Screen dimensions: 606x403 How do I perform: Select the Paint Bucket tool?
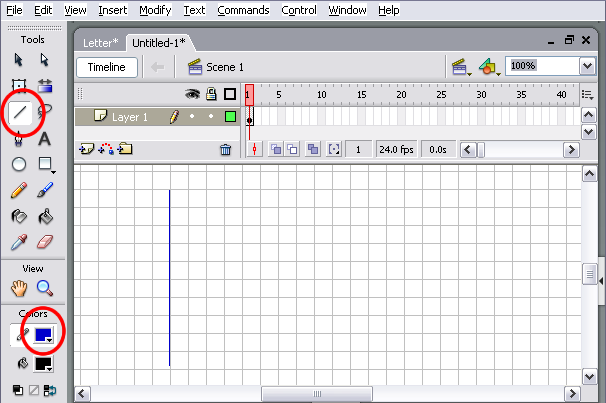click(x=45, y=216)
